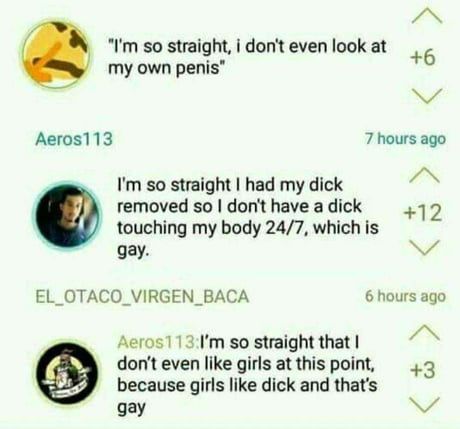
Task: Downvote Aeros113's "+12" comment
Action: 424,248
